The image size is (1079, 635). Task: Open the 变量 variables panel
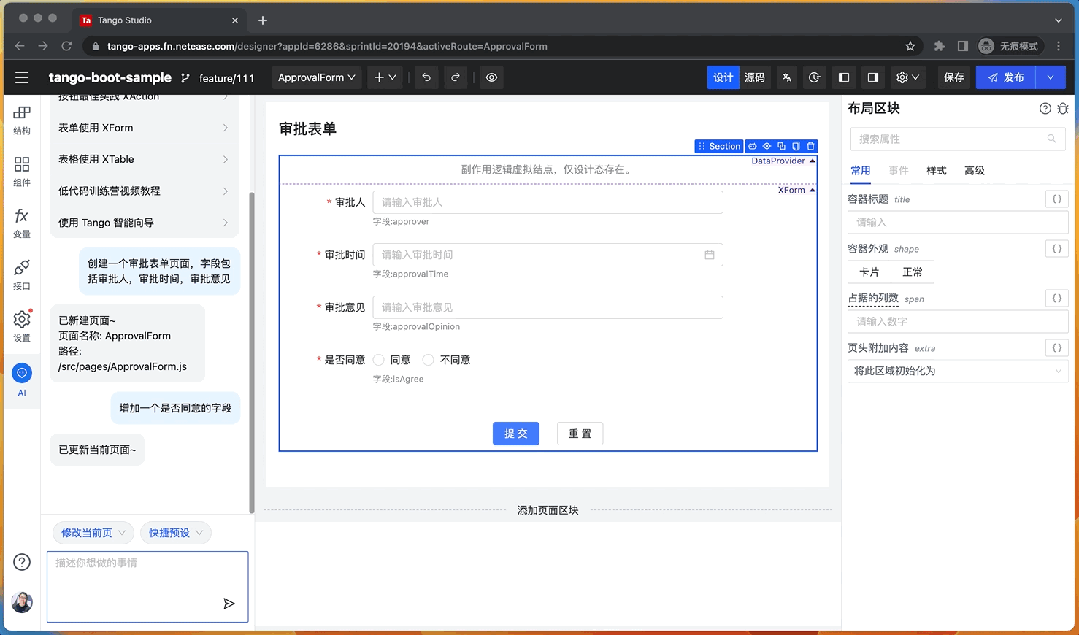[22, 223]
